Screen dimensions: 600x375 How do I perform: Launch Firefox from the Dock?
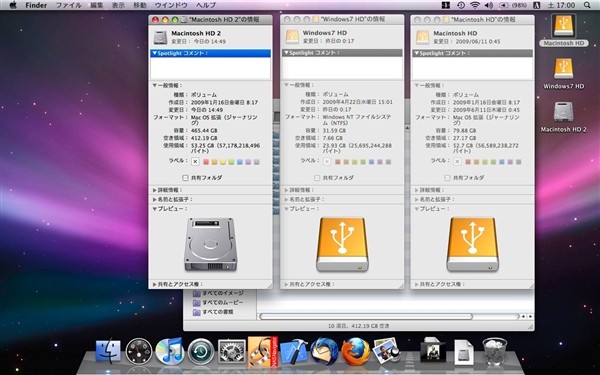355,351
